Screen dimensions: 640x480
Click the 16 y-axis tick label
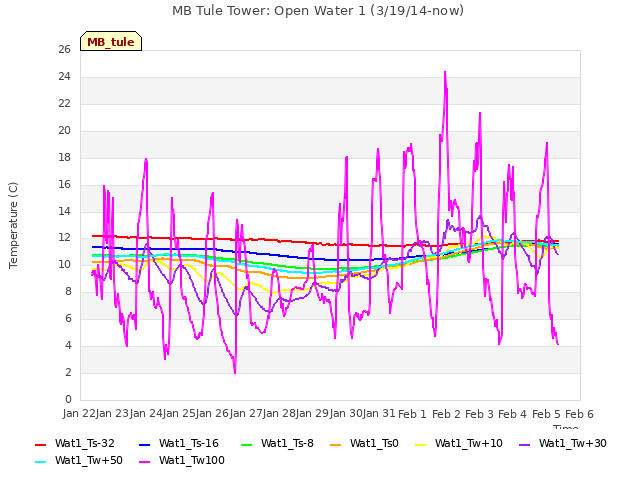pyautogui.click(x=64, y=184)
